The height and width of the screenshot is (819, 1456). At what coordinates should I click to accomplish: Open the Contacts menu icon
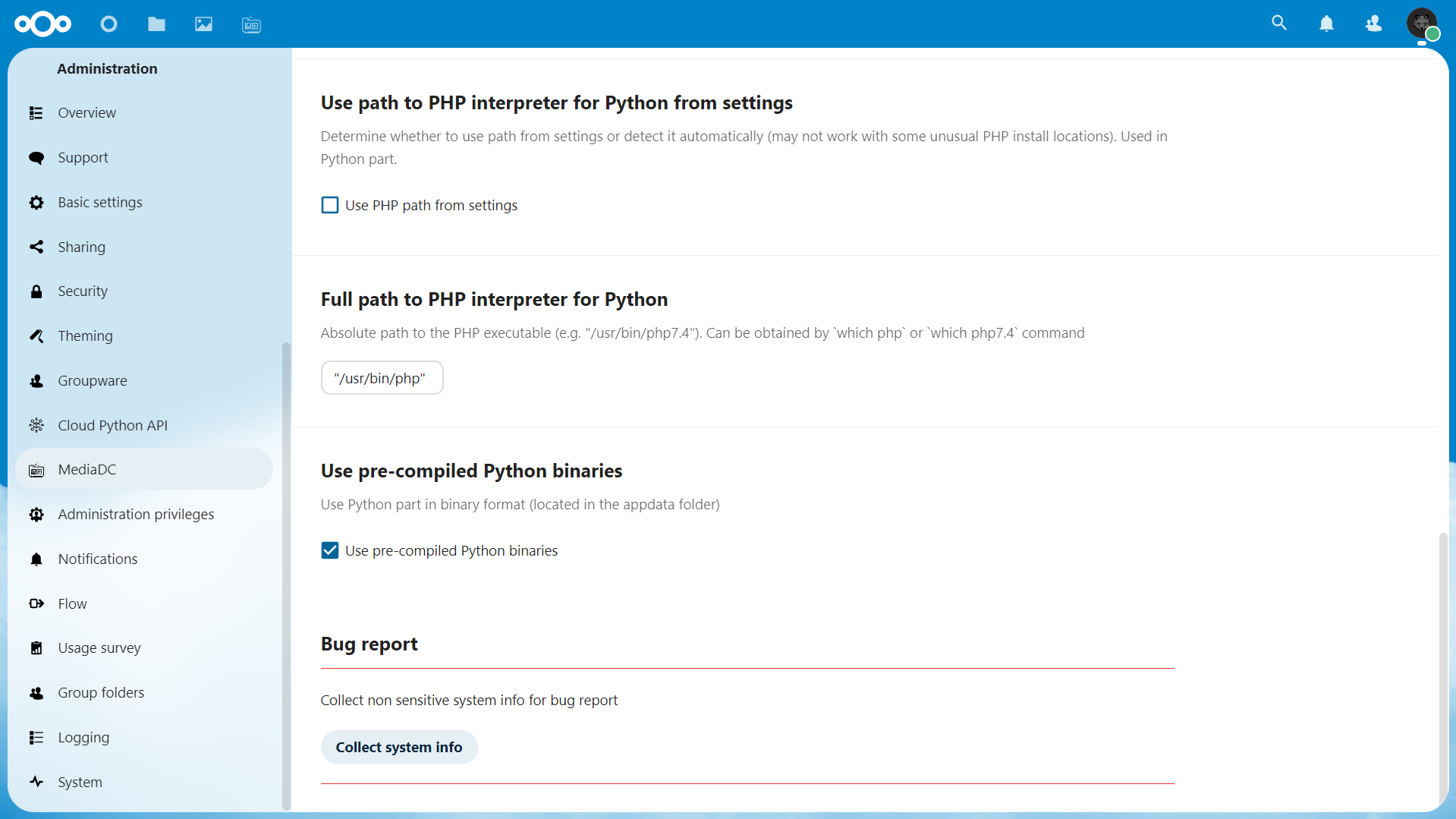coord(1373,24)
